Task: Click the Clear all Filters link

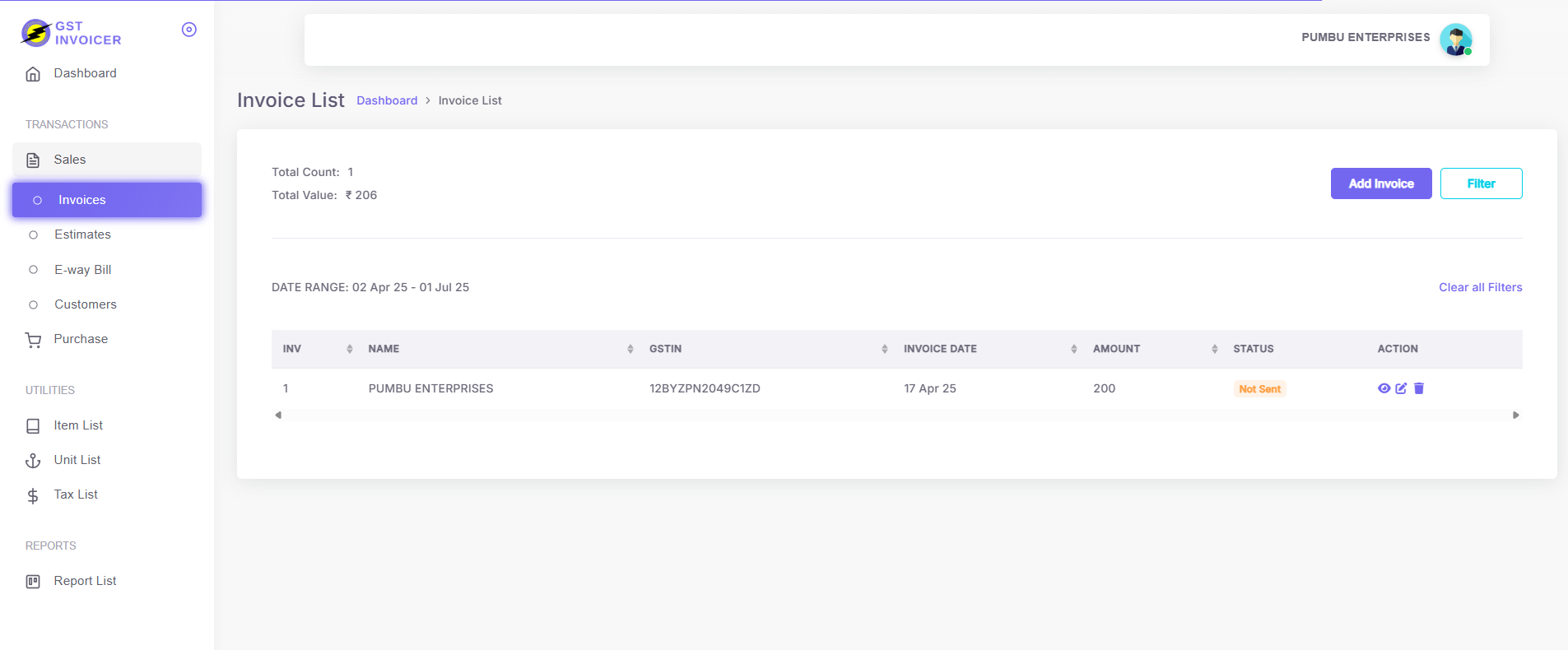Action: pos(1480,287)
